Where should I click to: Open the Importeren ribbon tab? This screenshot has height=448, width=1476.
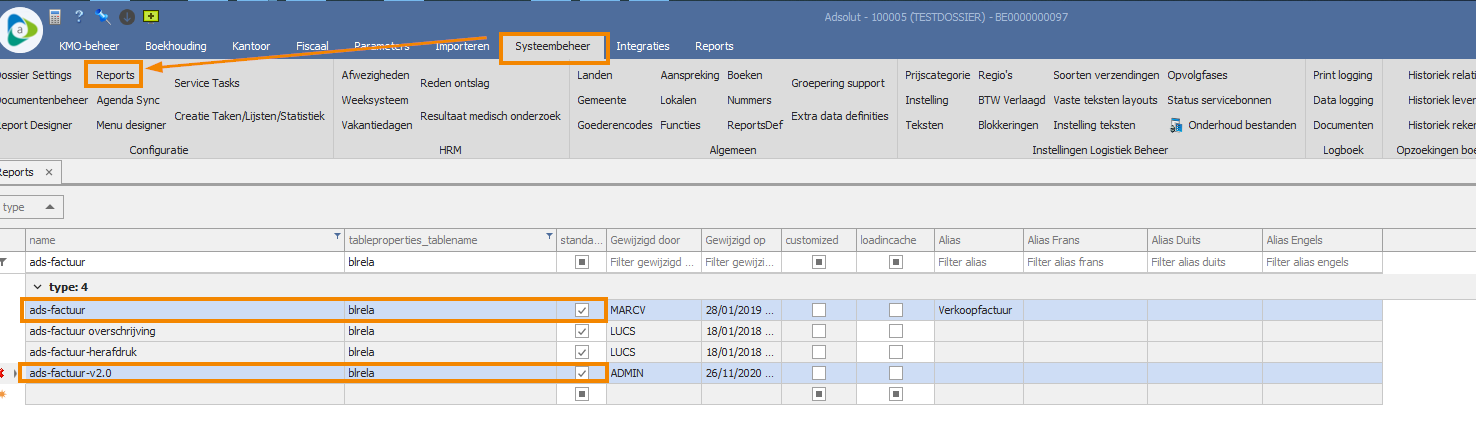(462, 46)
